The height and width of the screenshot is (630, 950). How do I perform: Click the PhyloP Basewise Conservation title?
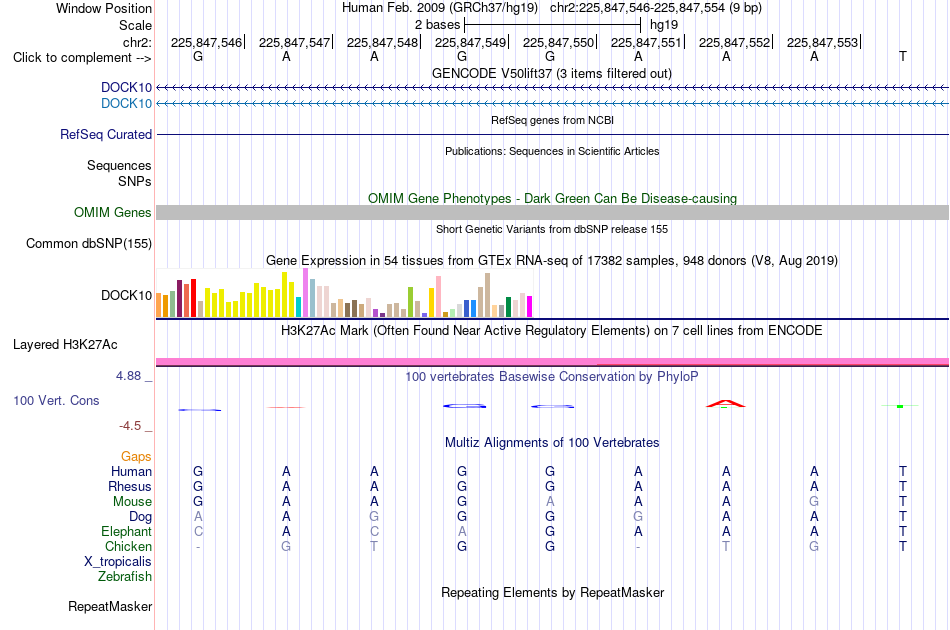coord(551,377)
